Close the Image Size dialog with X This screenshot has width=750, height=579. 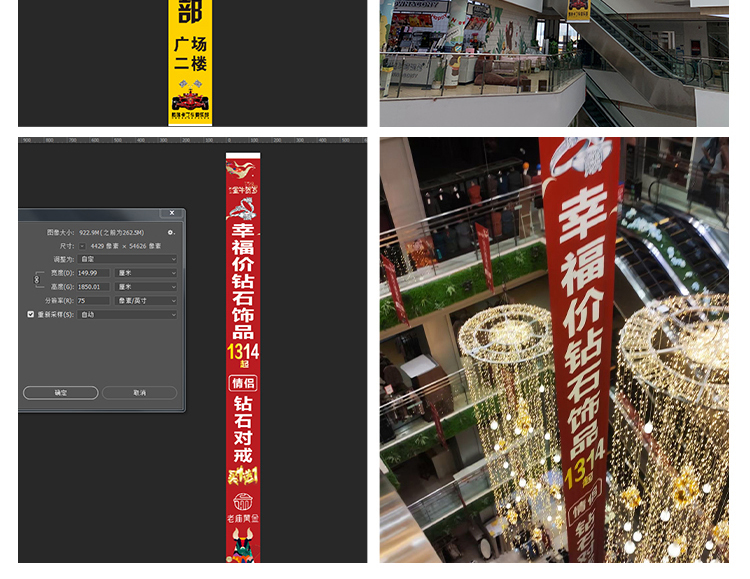[x=171, y=213]
